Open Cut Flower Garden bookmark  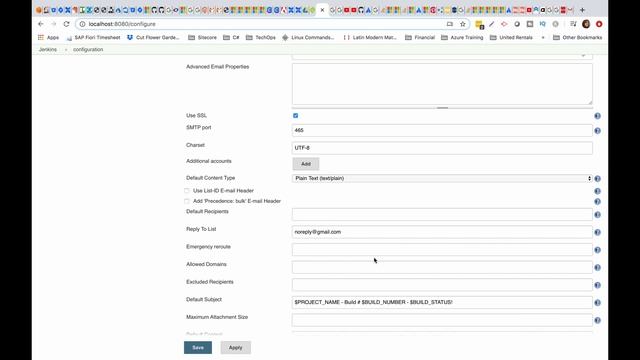(x=153, y=37)
